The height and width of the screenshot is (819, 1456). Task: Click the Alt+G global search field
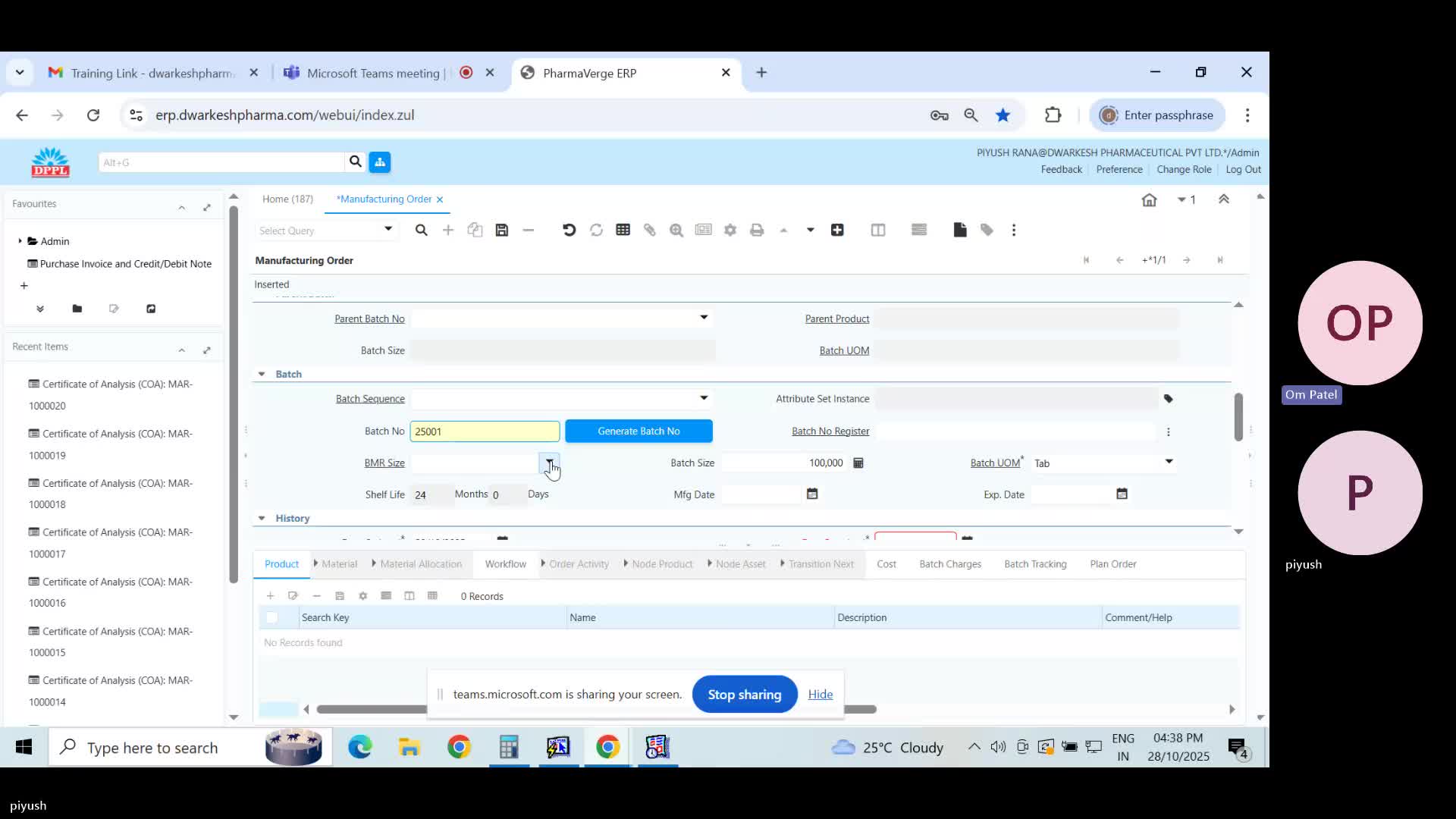(221, 162)
